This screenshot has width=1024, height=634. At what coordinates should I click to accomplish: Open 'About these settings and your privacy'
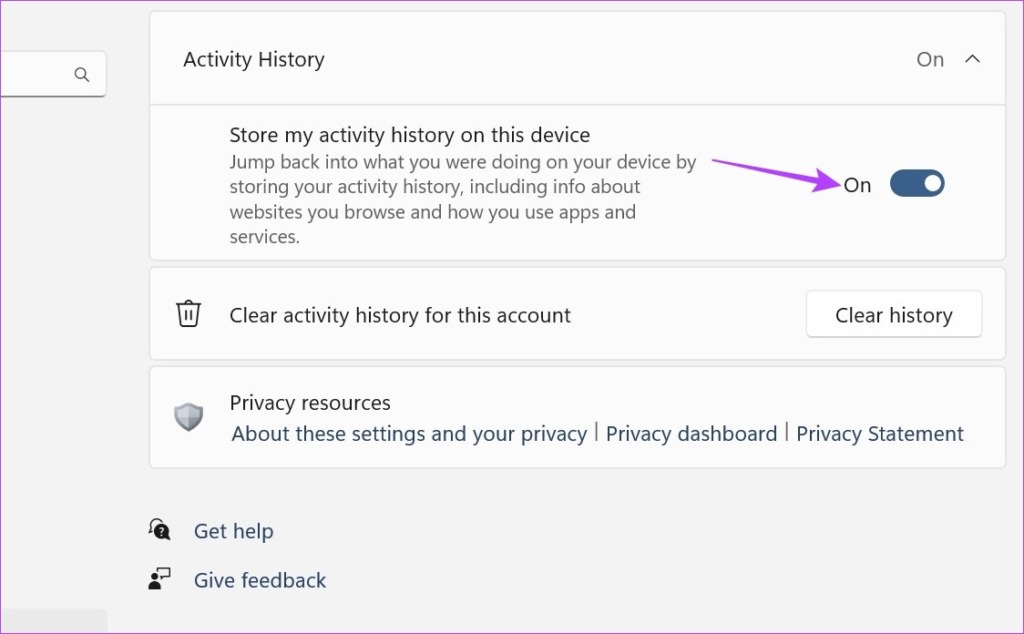408,433
